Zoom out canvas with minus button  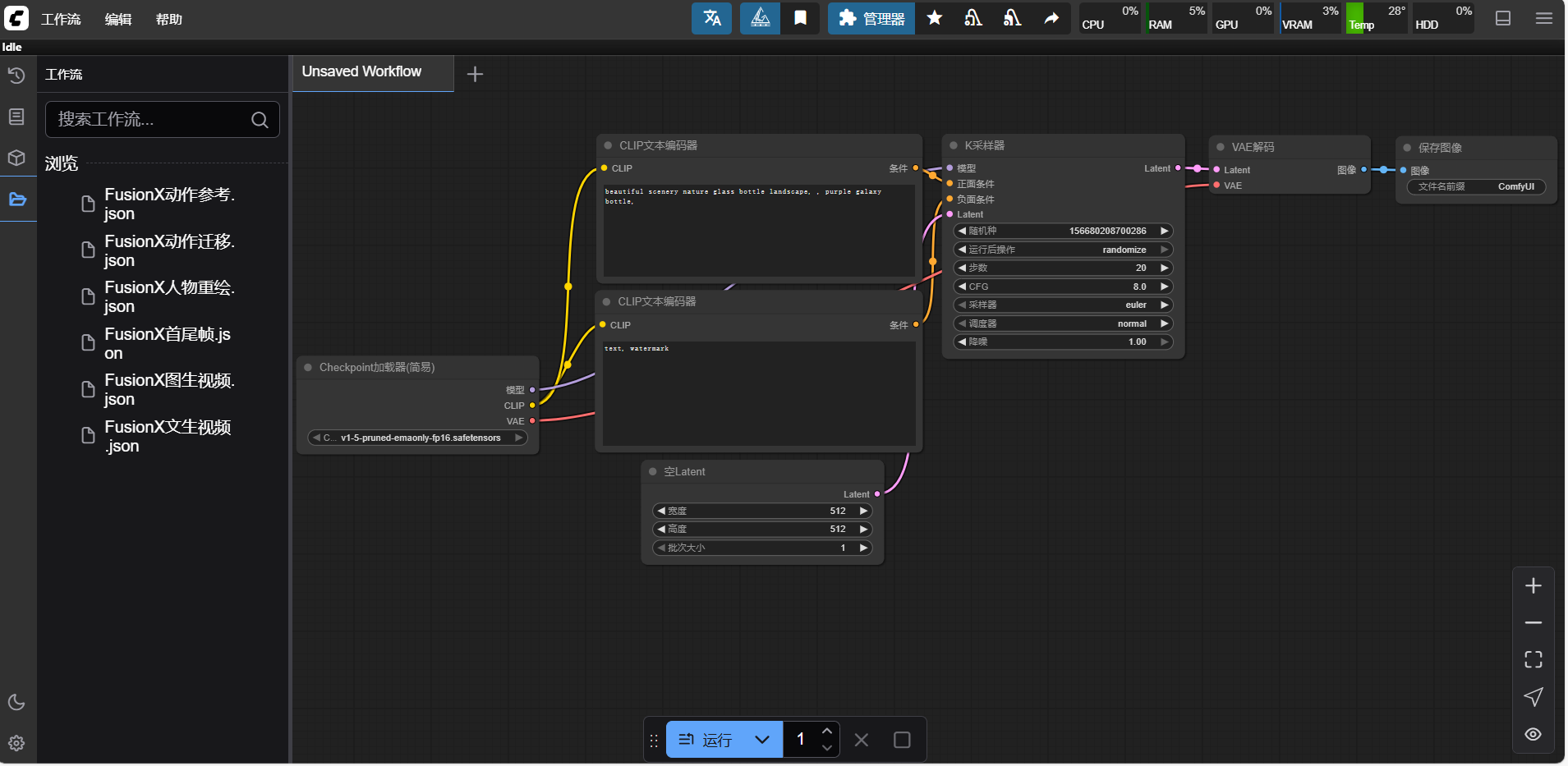point(1534,623)
